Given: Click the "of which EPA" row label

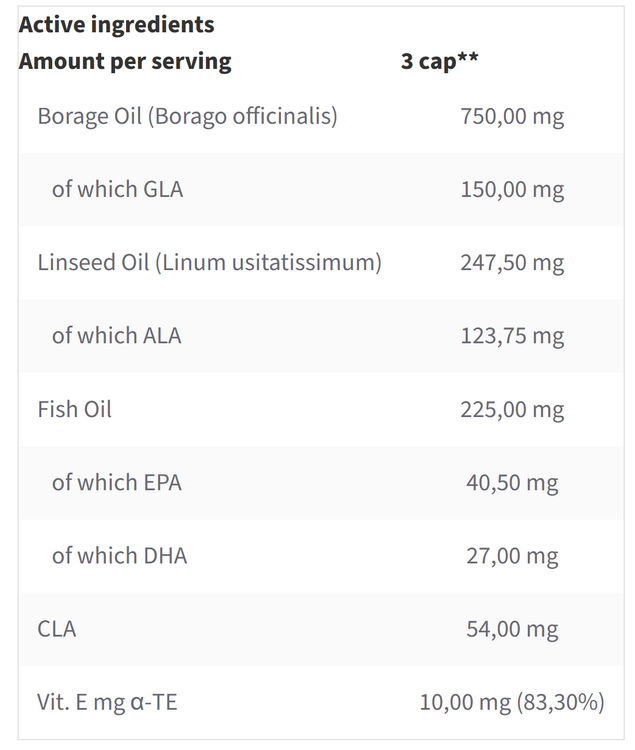Looking at the screenshot, I should point(116,482).
